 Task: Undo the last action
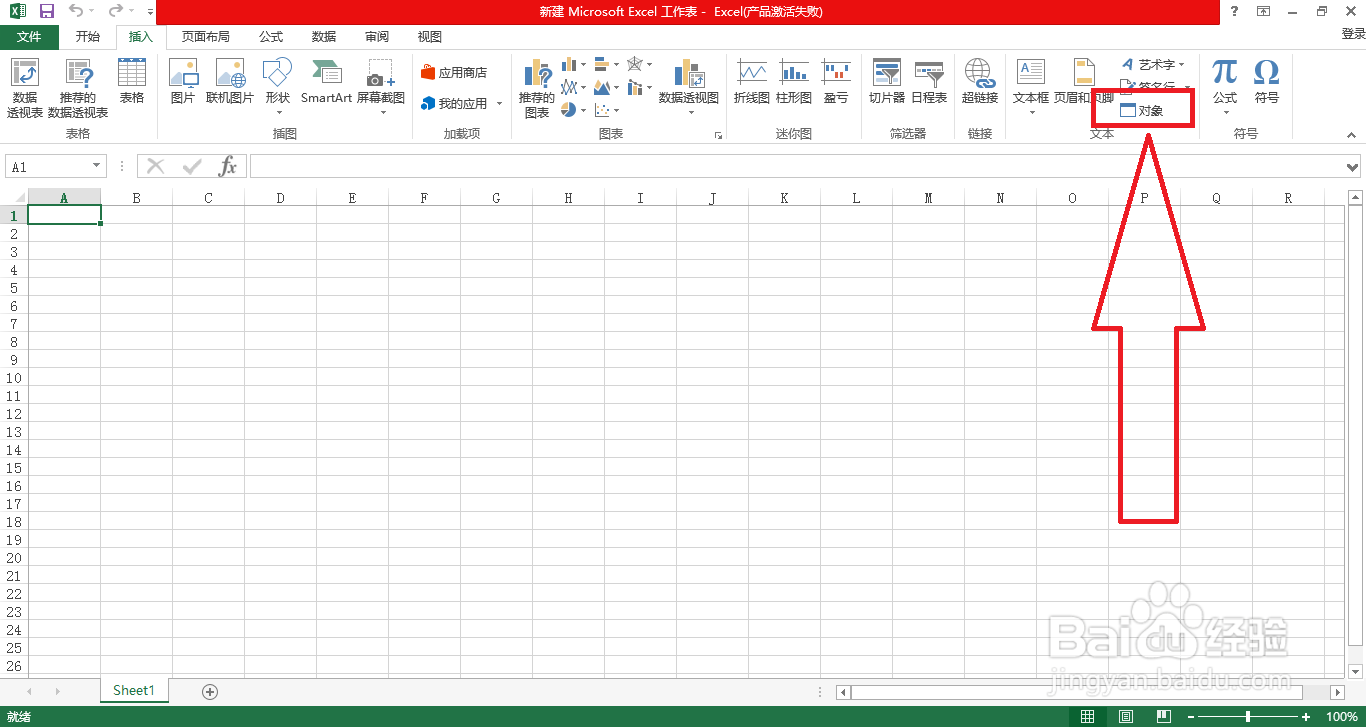coord(76,12)
